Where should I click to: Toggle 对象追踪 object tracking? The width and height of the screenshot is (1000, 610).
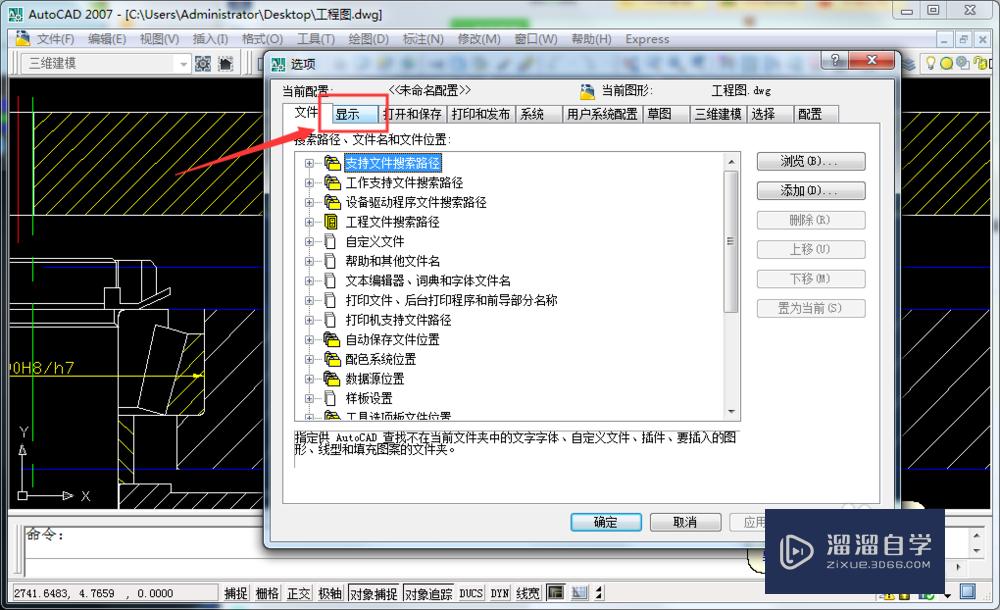[429, 593]
